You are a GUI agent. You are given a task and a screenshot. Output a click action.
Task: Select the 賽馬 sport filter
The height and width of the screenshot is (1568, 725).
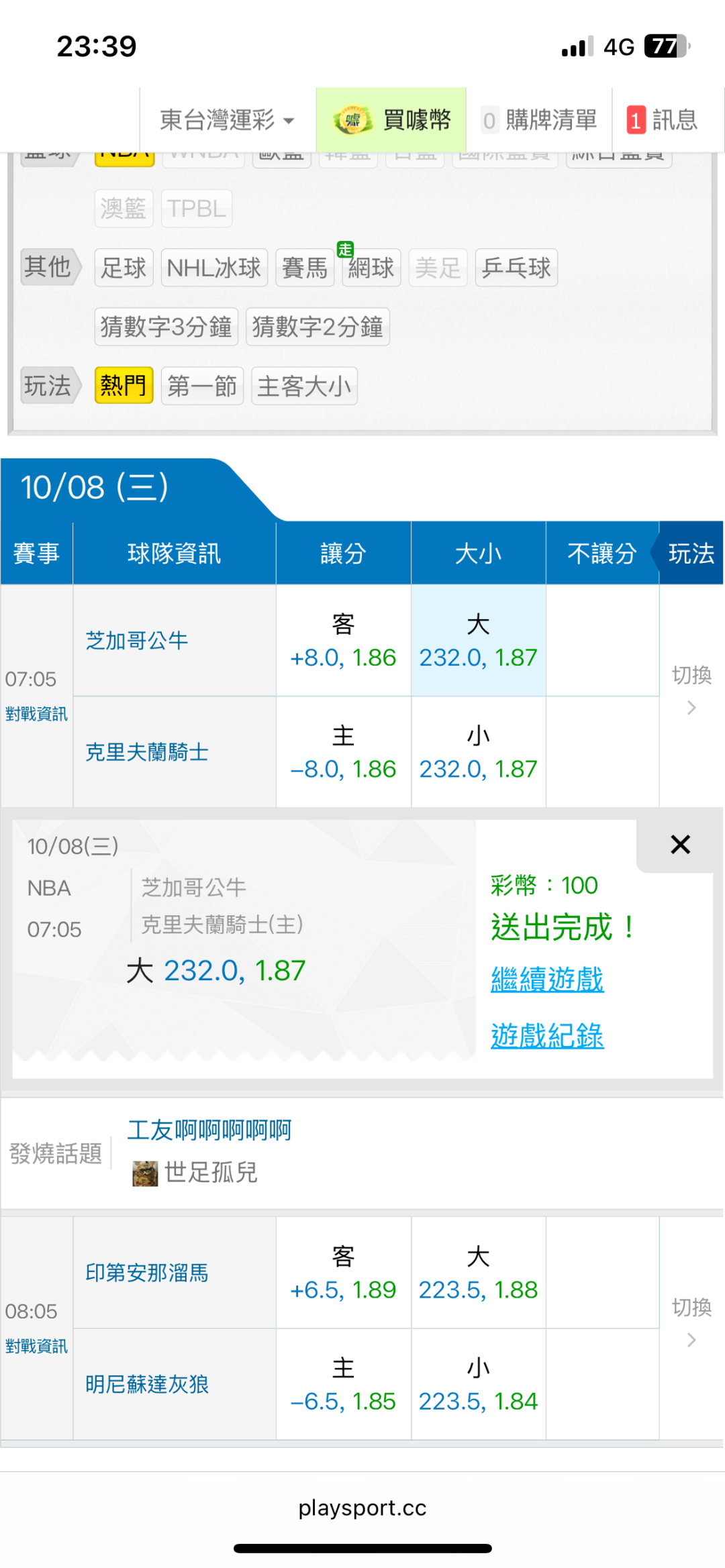point(305,268)
